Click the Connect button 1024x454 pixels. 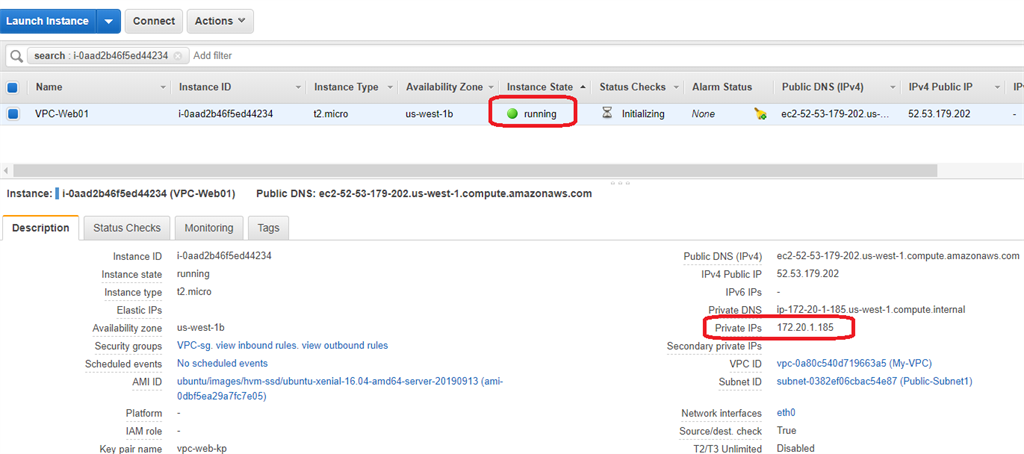tap(153, 21)
